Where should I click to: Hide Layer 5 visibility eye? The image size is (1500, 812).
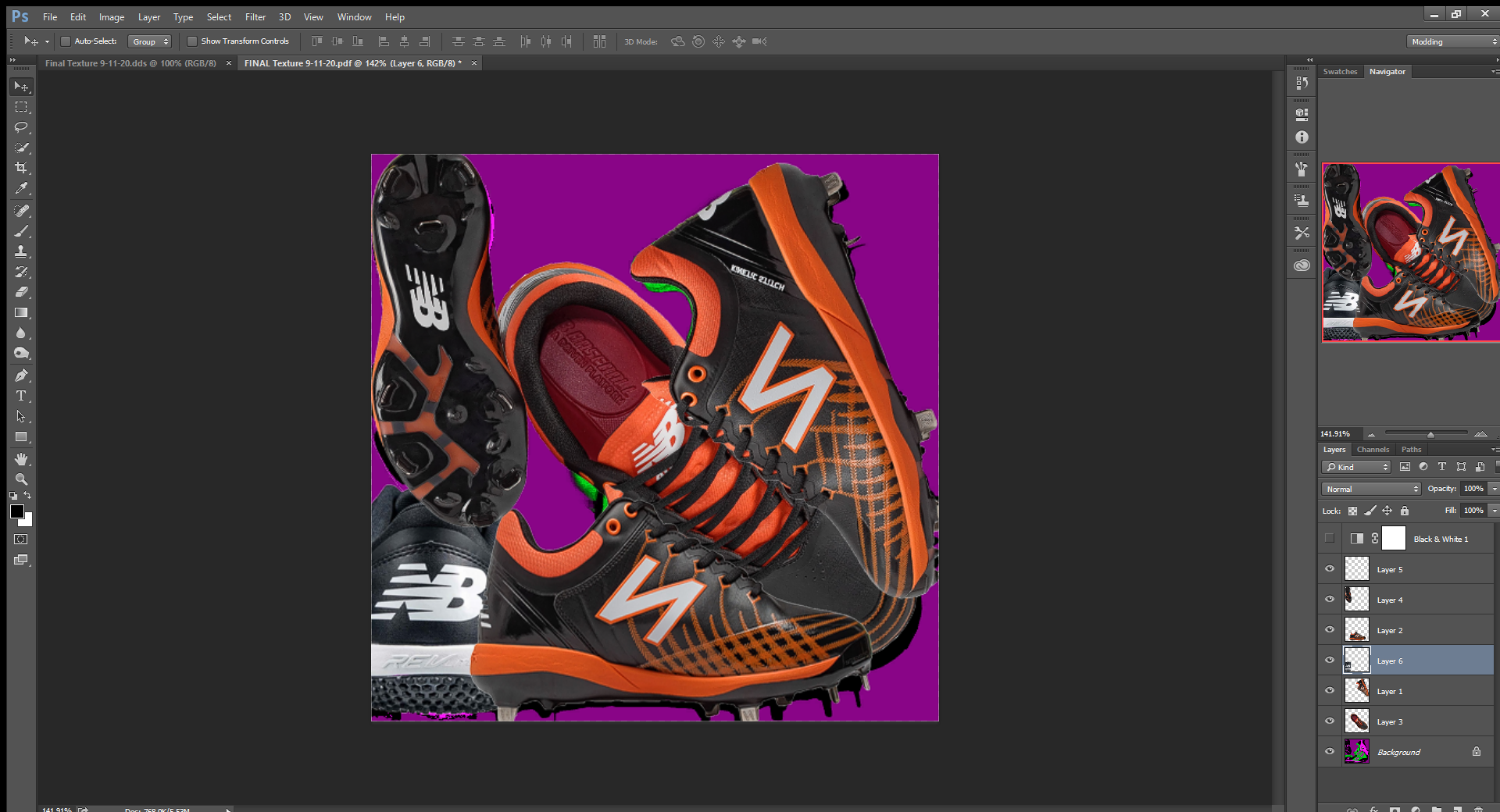click(1330, 568)
